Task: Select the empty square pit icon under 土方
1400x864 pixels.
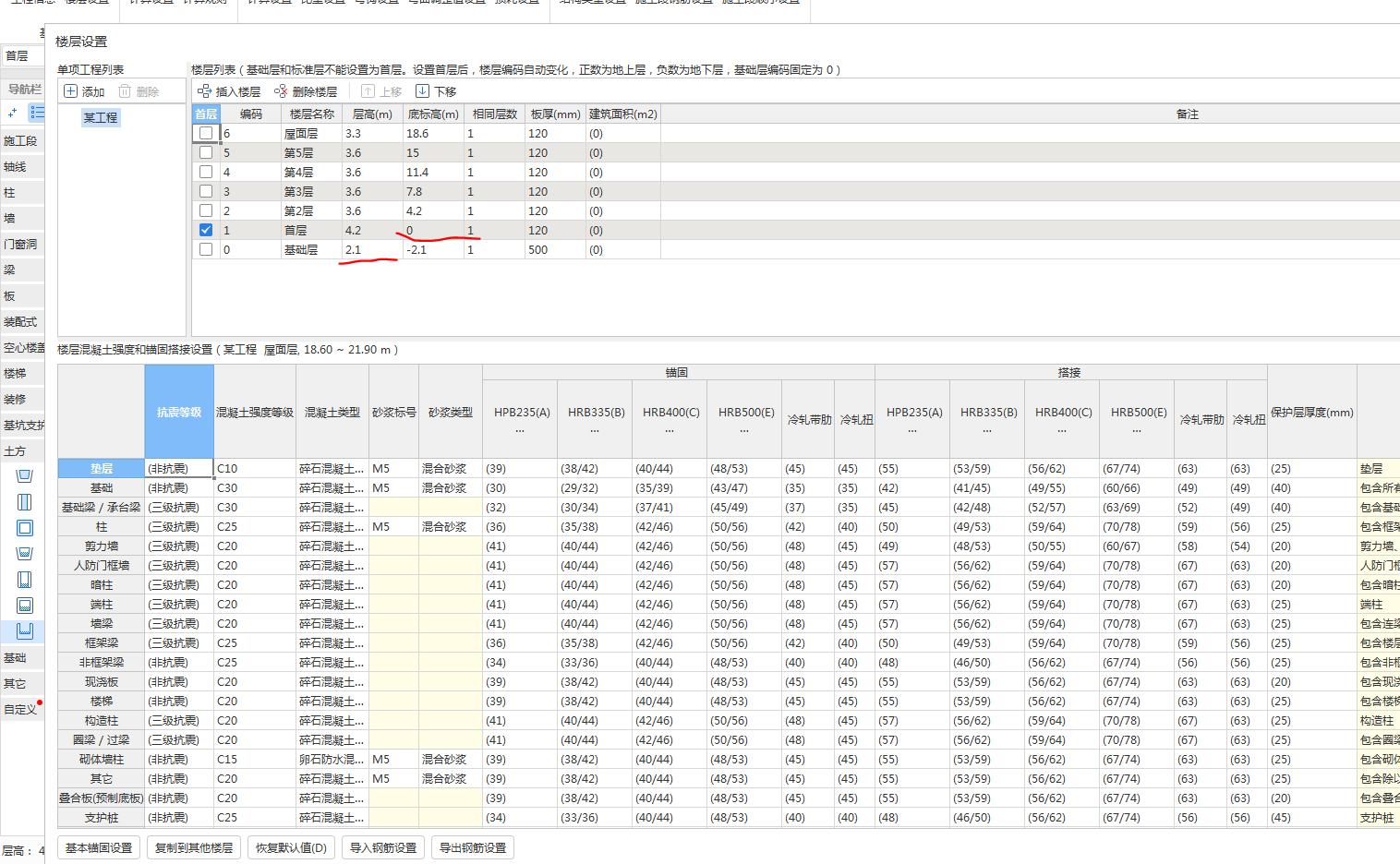Action: point(25,528)
